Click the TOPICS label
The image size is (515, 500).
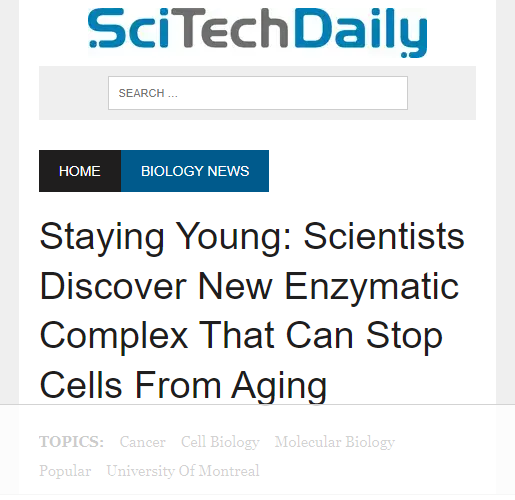pos(71,442)
